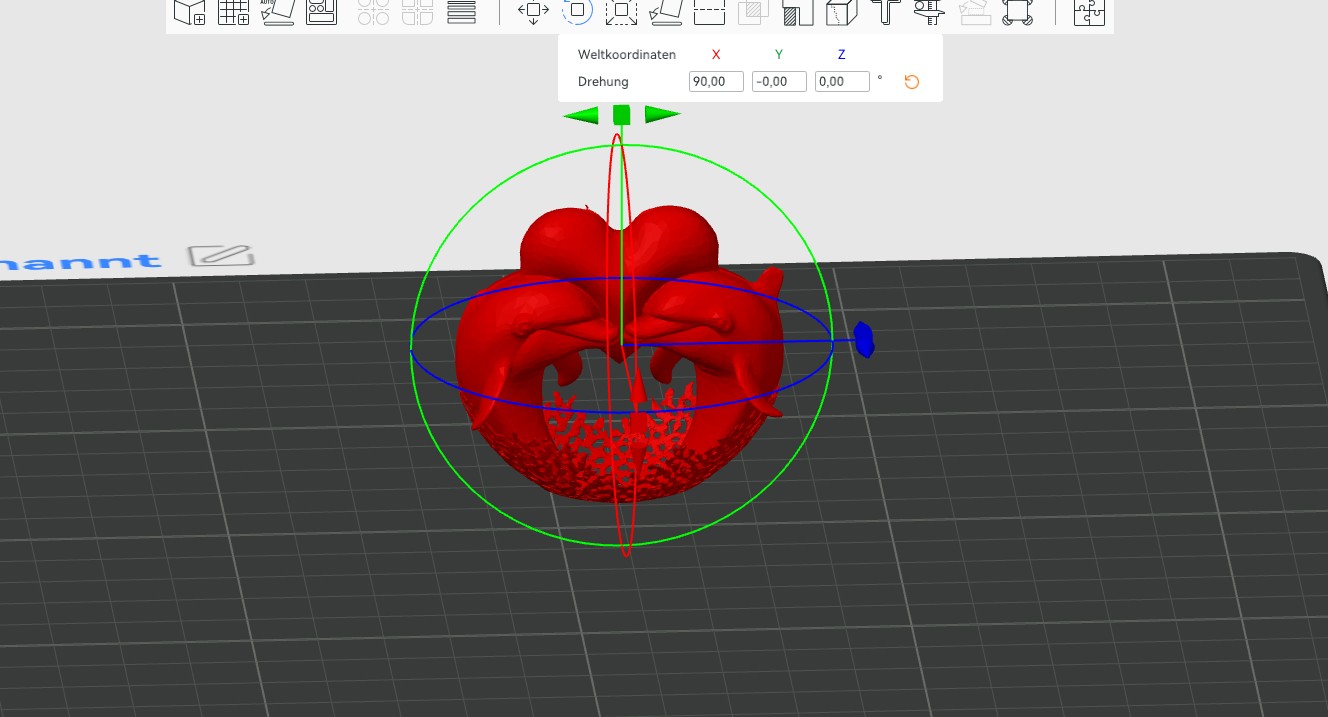Viewport: 1328px width, 717px height.
Task: Click the greyed-out color painting icon
Action: (x=974, y=12)
